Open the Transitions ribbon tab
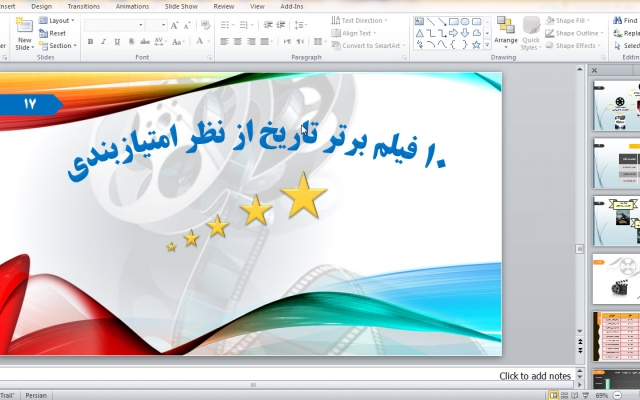640x400 pixels. (84, 7)
